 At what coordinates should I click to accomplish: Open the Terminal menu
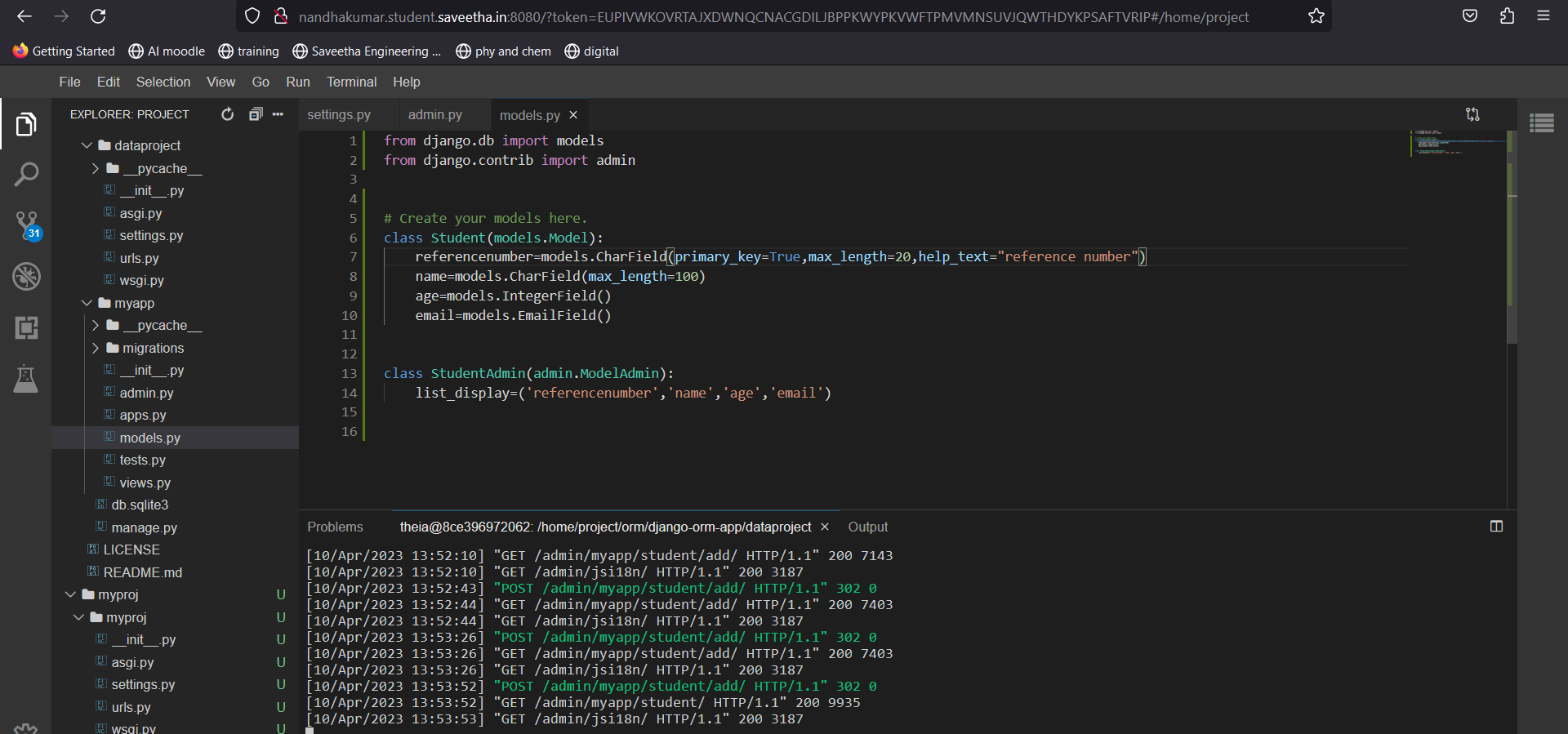351,82
